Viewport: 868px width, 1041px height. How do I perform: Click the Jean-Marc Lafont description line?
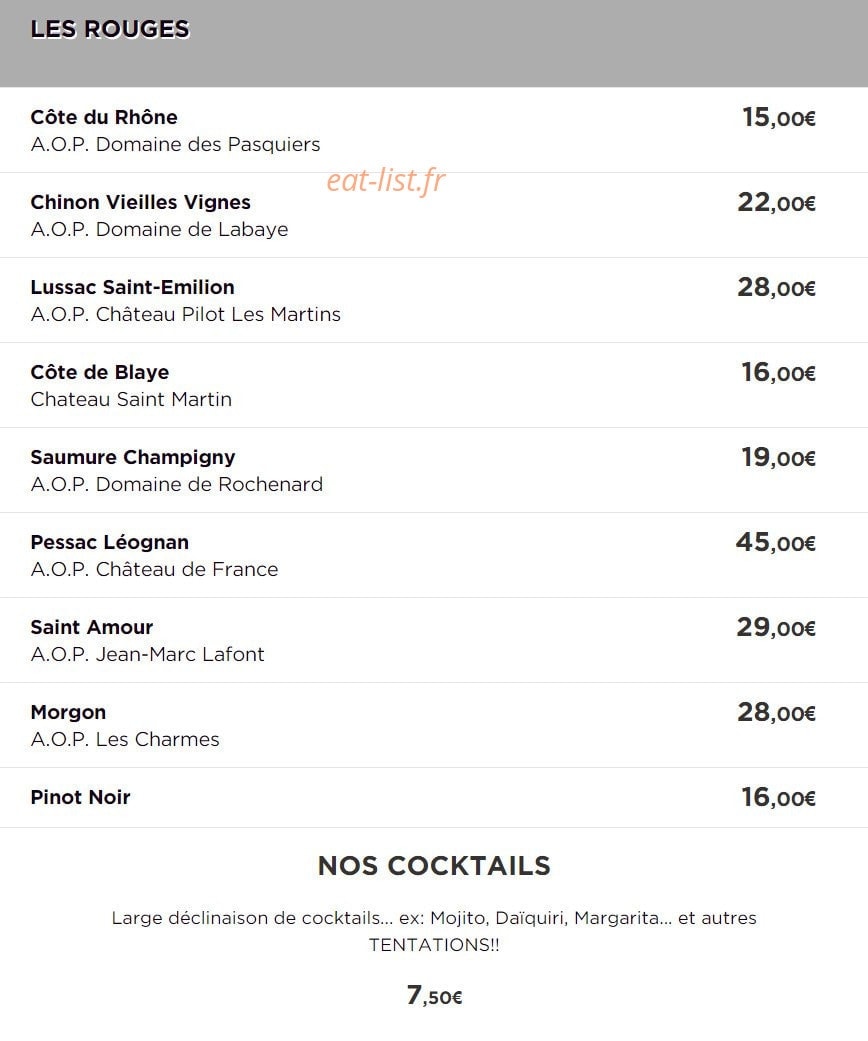pos(147,655)
